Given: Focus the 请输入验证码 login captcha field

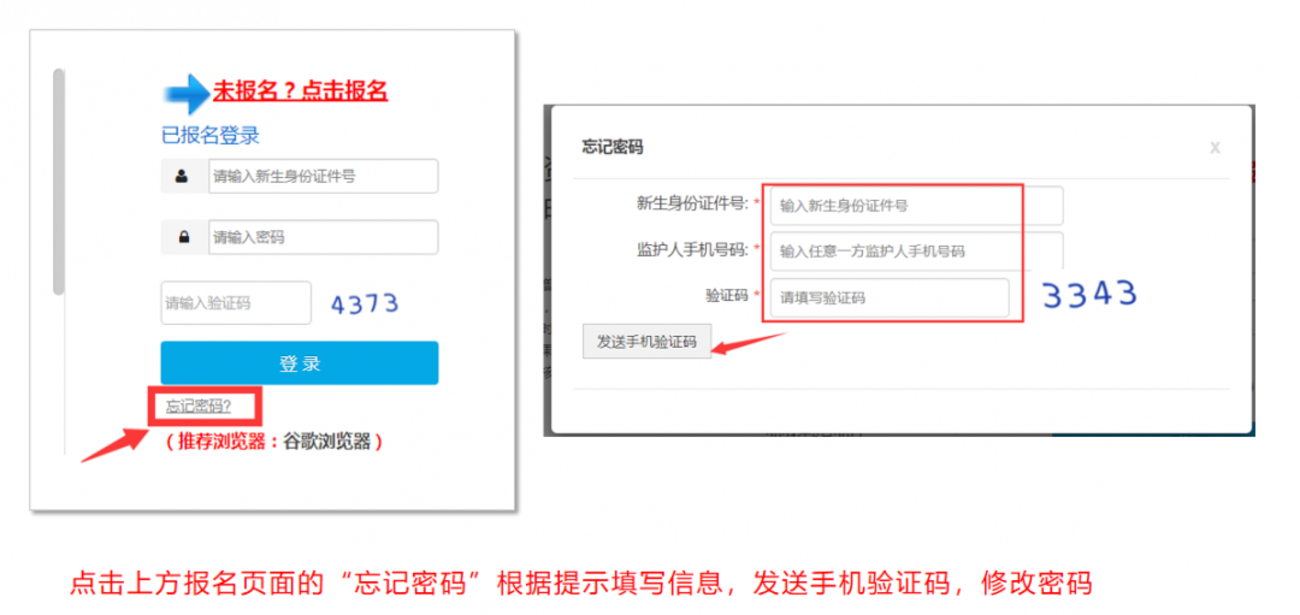Looking at the screenshot, I should [236, 303].
